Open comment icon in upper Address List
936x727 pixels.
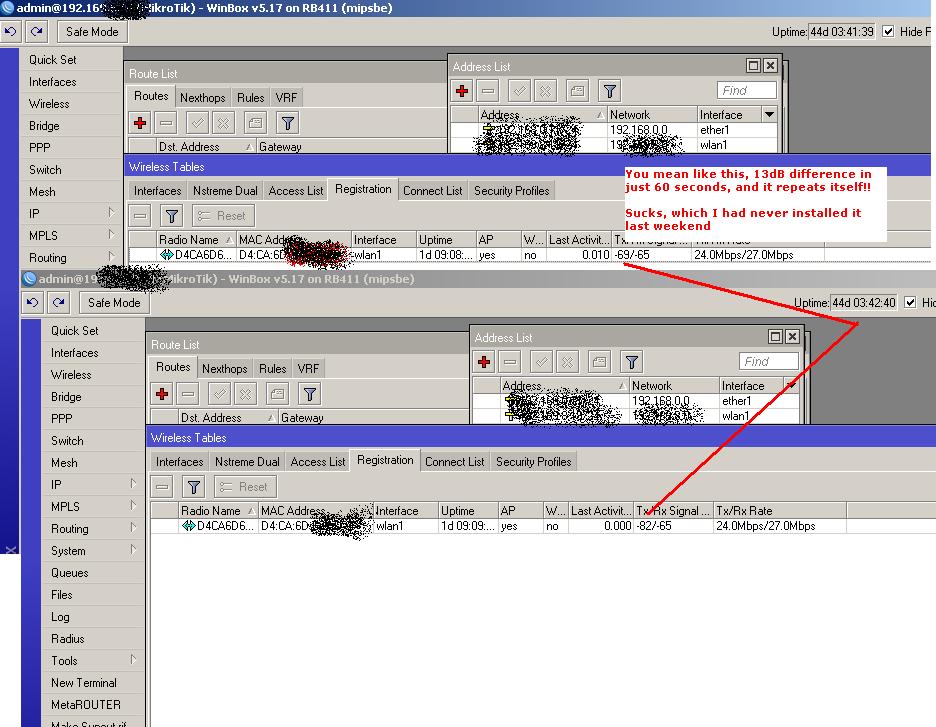pyautogui.click(x=577, y=91)
